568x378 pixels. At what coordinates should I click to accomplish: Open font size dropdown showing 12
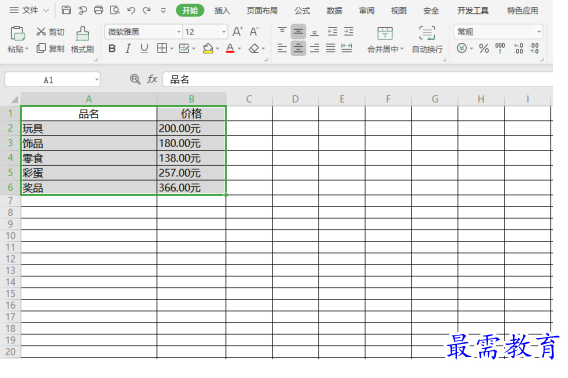coord(224,32)
